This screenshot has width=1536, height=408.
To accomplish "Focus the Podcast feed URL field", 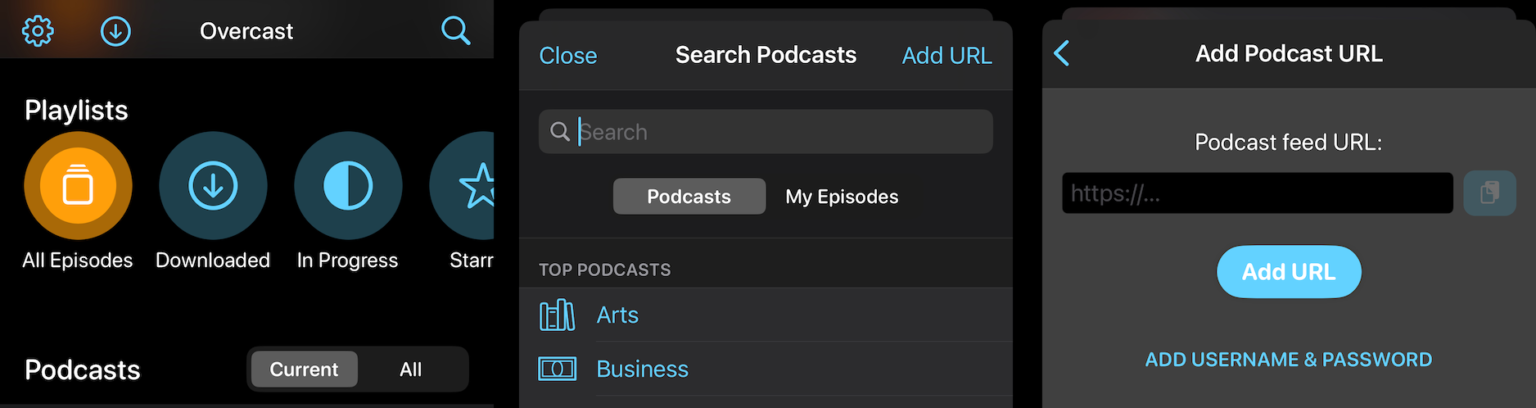I will pos(1258,193).
